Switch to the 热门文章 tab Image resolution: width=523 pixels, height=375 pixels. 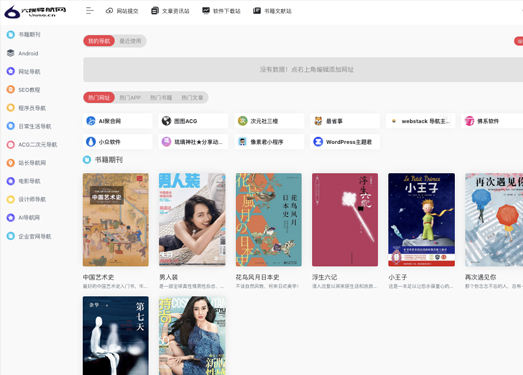[x=192, y=97]
